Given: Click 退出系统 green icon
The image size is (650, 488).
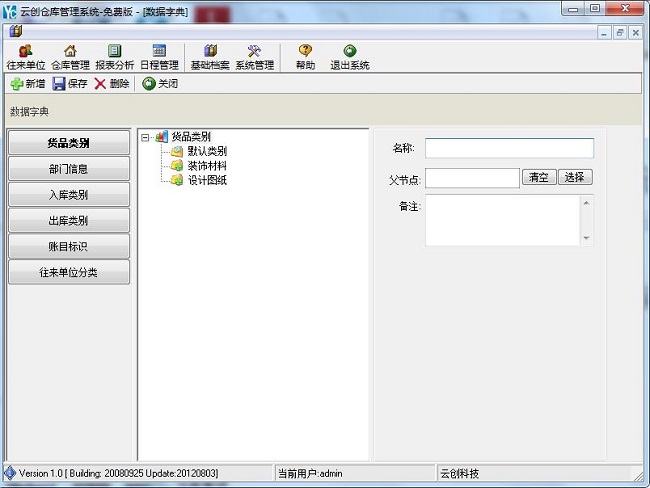Looking at the screenshot, I should coord(350,51).
